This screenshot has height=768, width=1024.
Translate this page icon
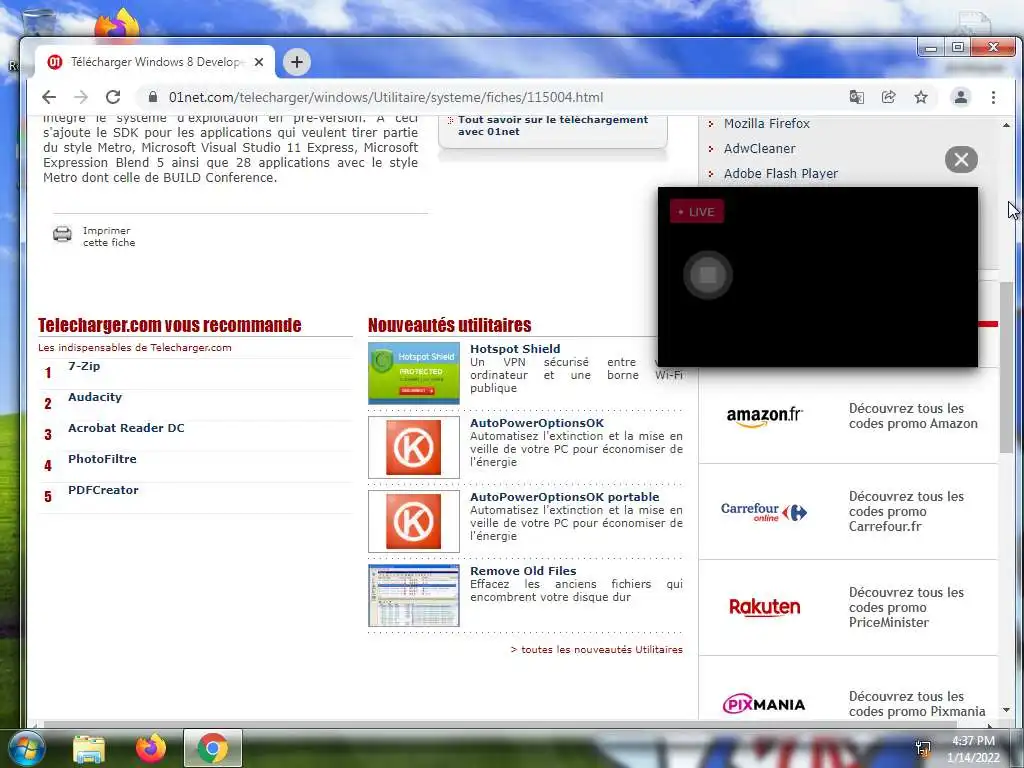pos(856,97)
